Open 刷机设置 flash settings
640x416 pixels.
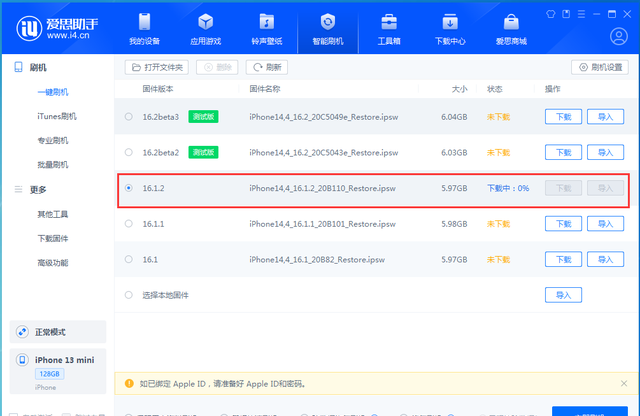[x=600, y=67]
